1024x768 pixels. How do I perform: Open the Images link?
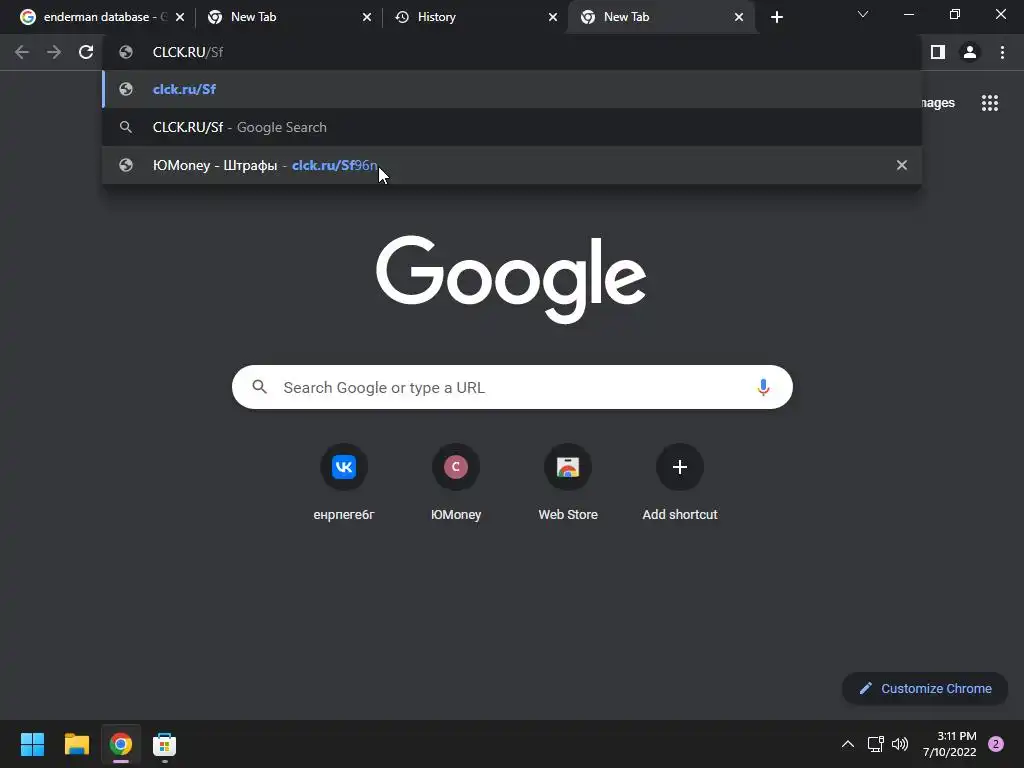pos(938,103)
